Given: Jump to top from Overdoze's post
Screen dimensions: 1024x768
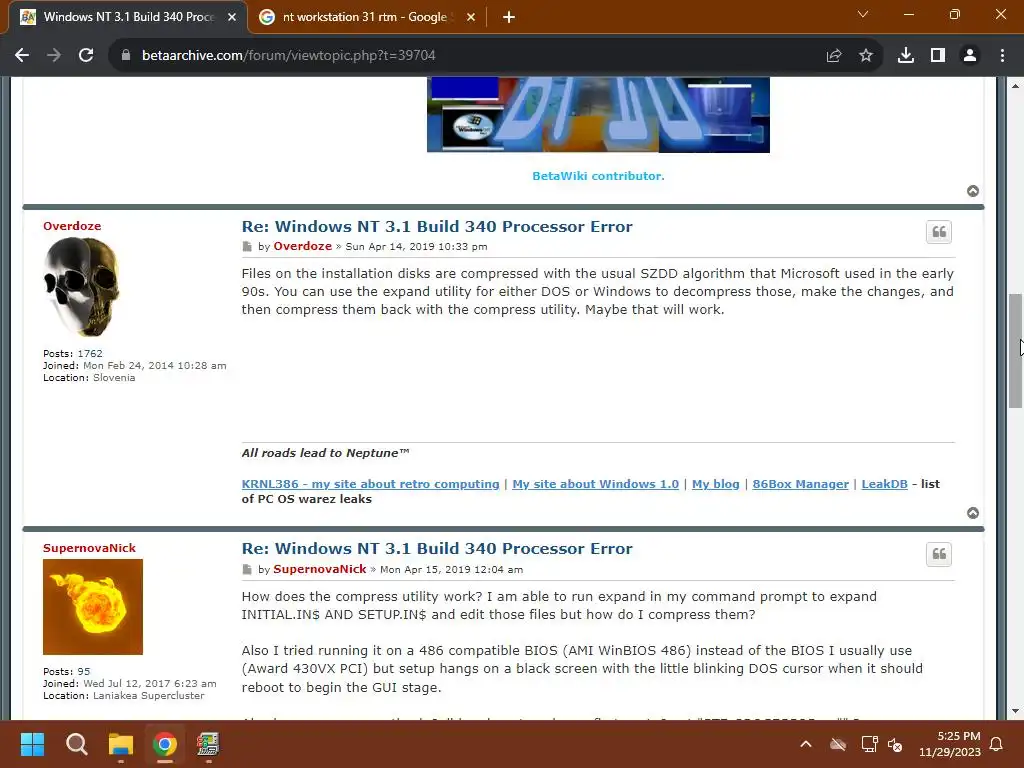Looking at the screenshot, I should [x=972, y=513].
